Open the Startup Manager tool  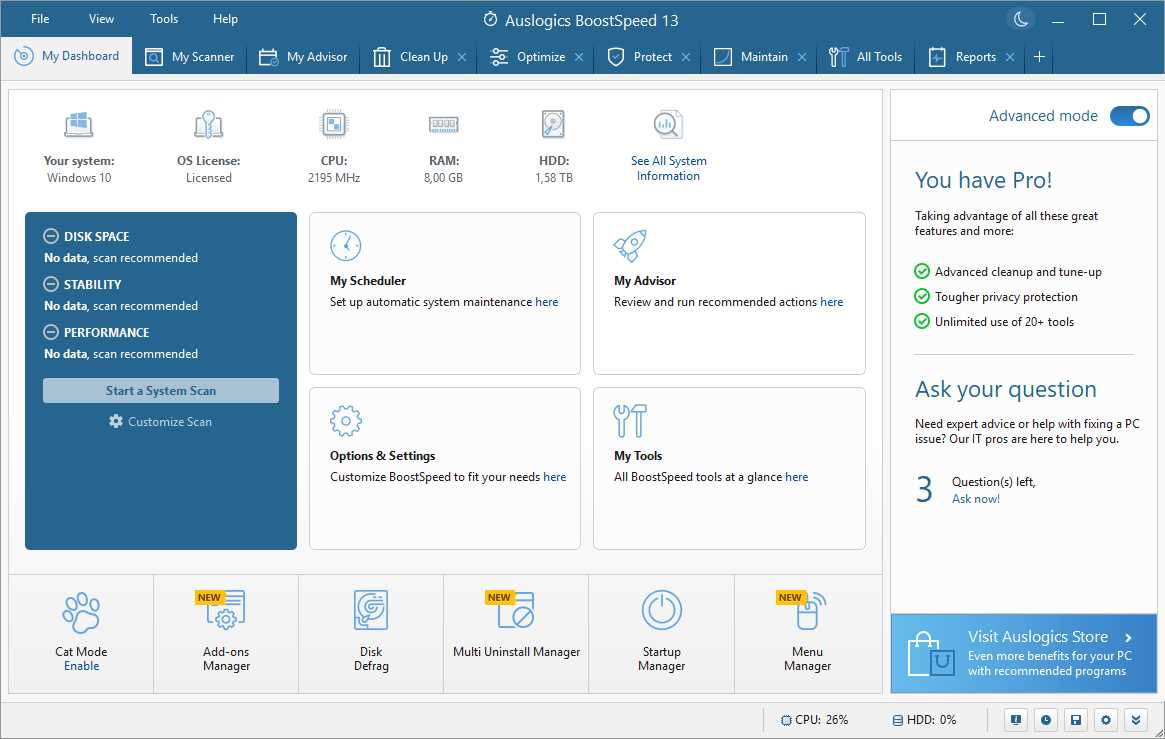coord(661,634)
